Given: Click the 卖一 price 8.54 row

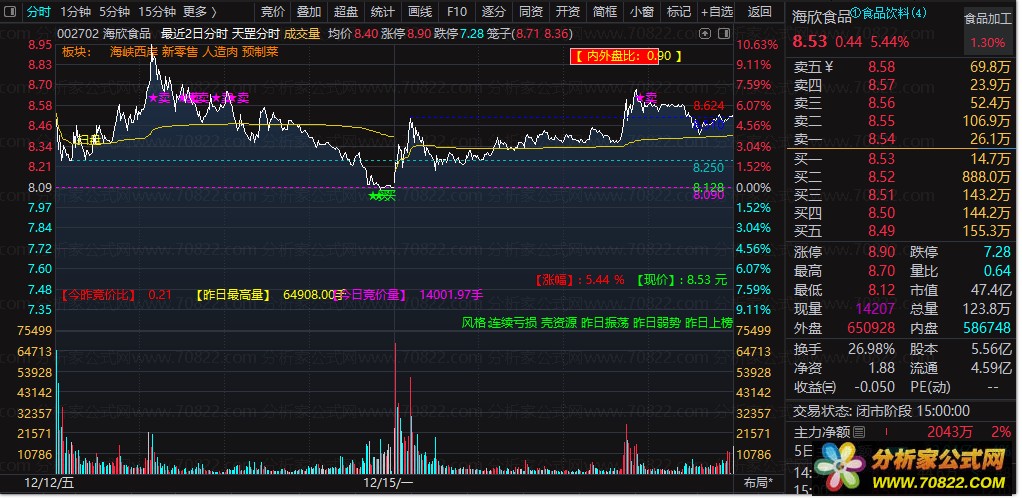Looking at the screenshot, I should (902, 139).
